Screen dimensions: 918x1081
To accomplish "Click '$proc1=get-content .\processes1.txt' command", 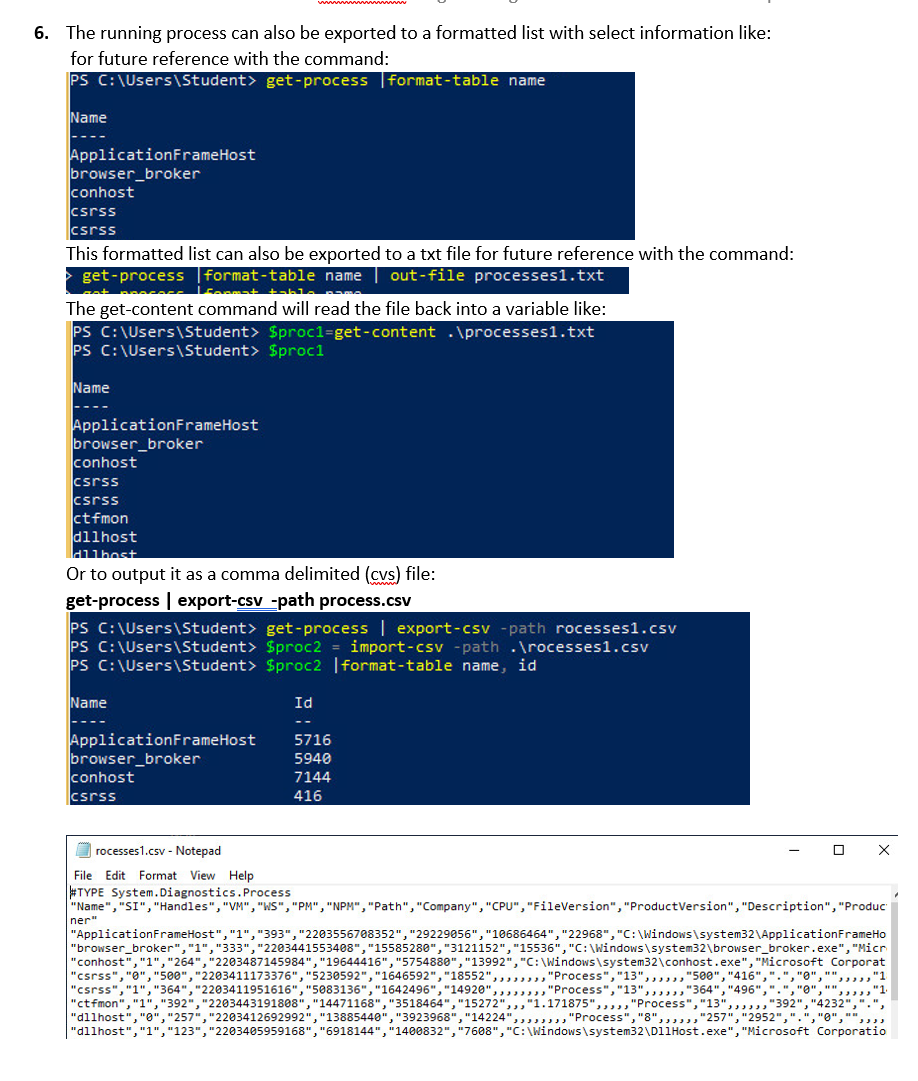I will pyautogui.click(x=431, y=332).
